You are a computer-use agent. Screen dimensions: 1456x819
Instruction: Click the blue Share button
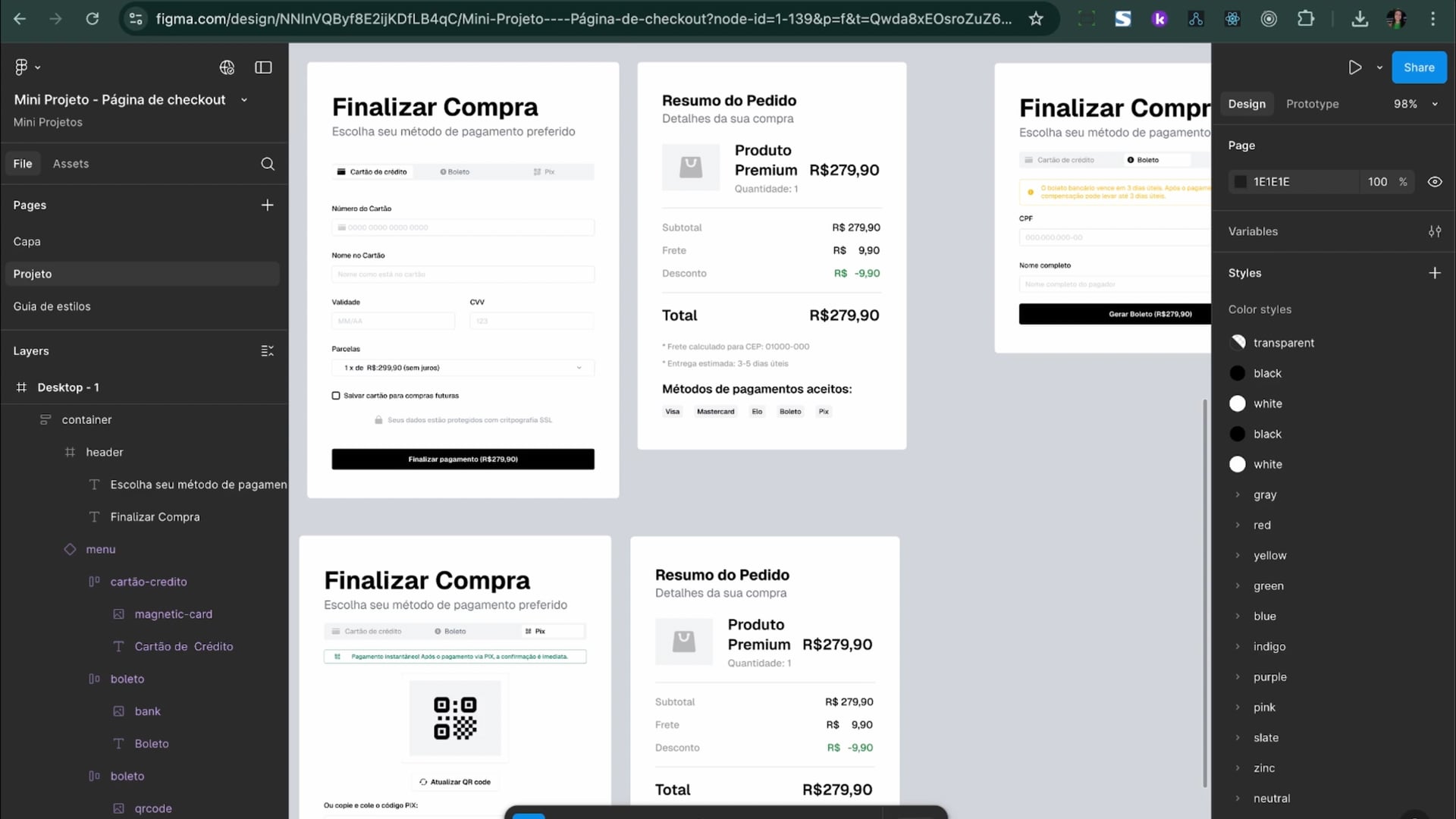tap(1418, 67)
